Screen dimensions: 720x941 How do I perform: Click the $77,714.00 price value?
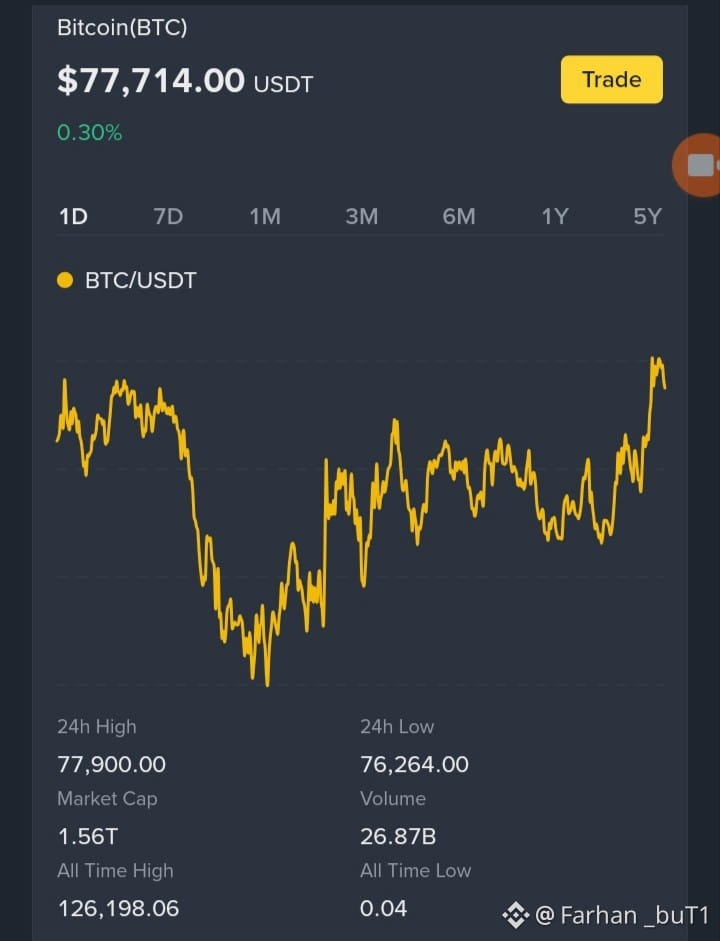151,80
